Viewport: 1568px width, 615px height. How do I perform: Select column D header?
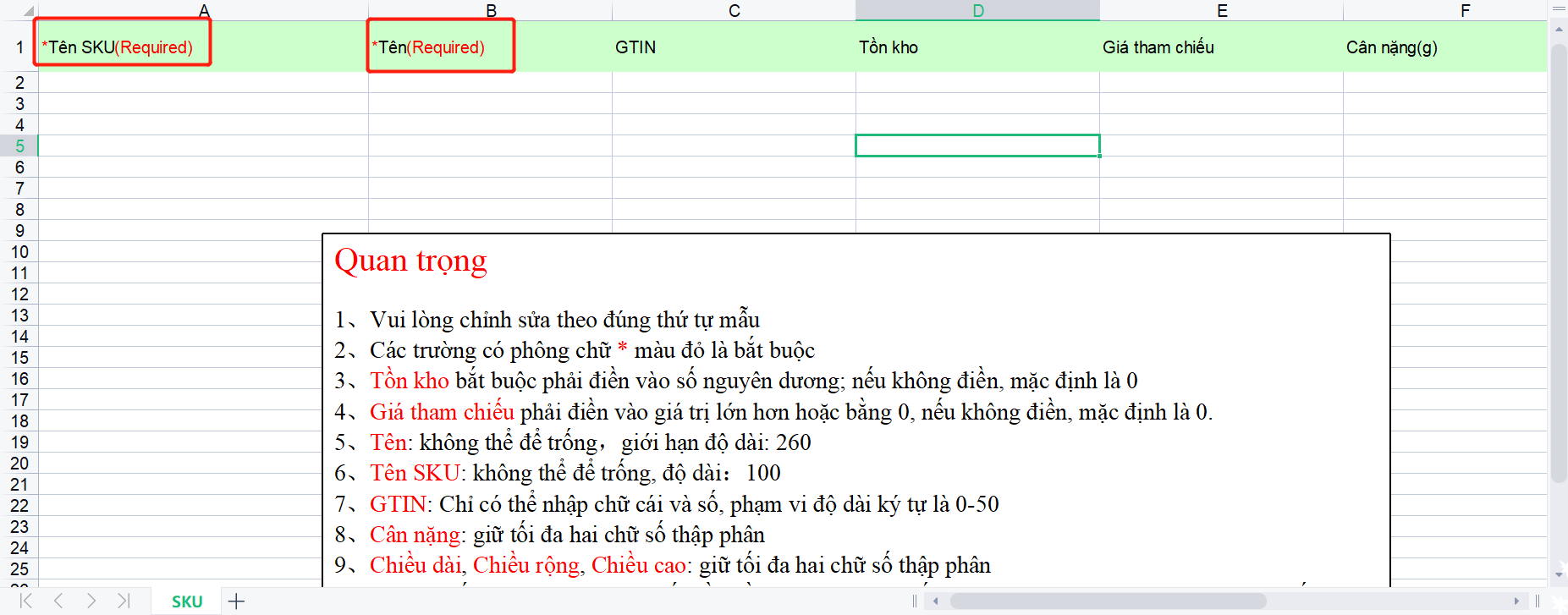tap(977, 10)
